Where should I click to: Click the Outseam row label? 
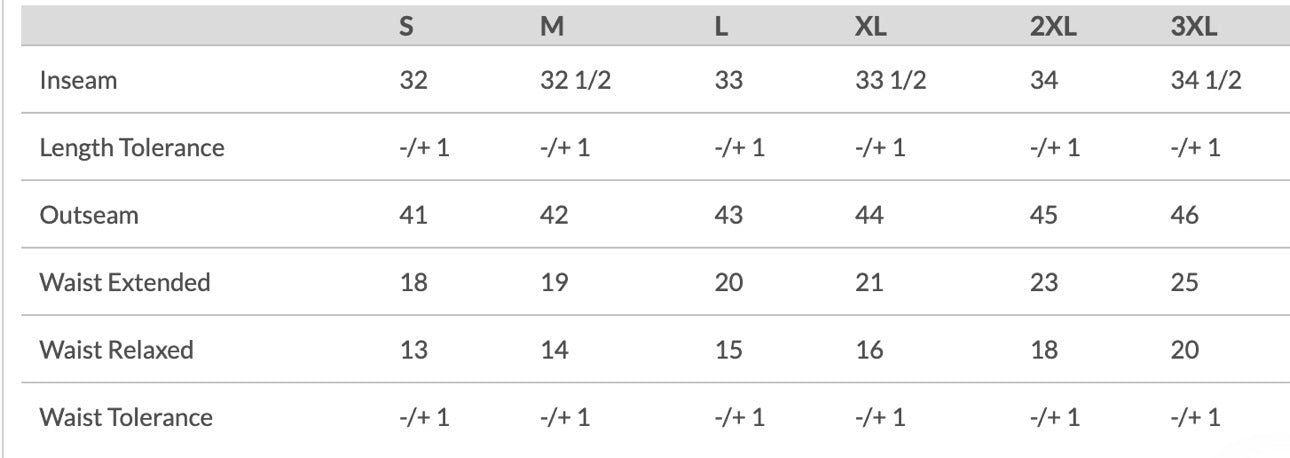point(89,215)
